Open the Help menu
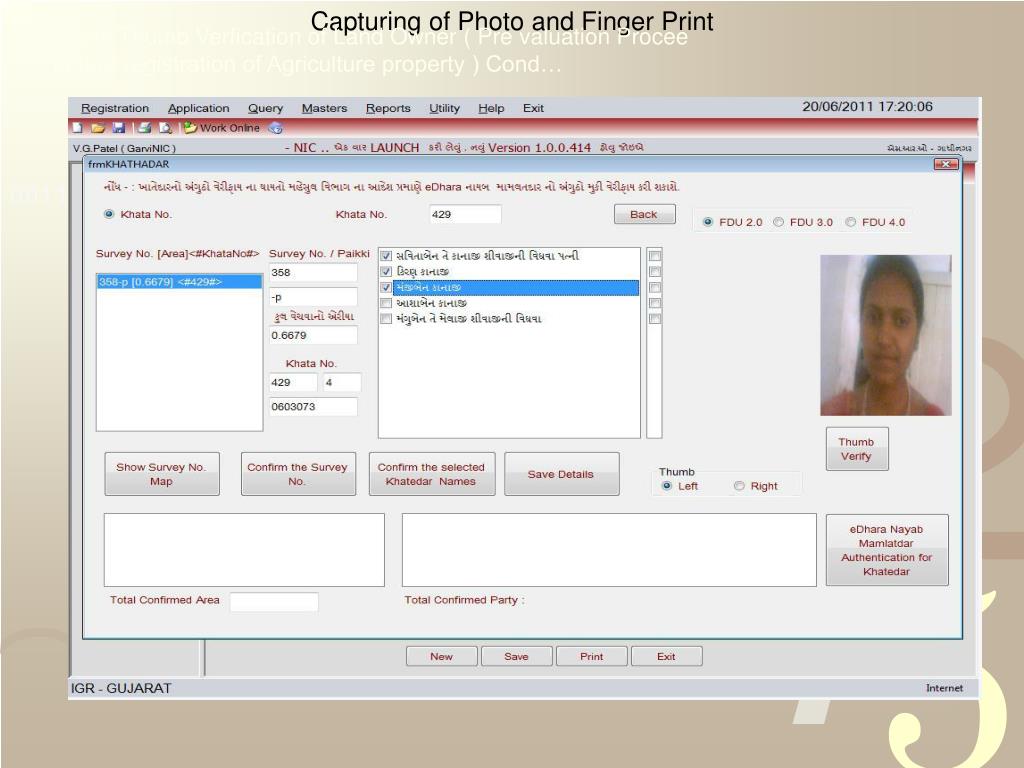The height and width of the screenshot is (768, 1024). click(x=491, y=108)
